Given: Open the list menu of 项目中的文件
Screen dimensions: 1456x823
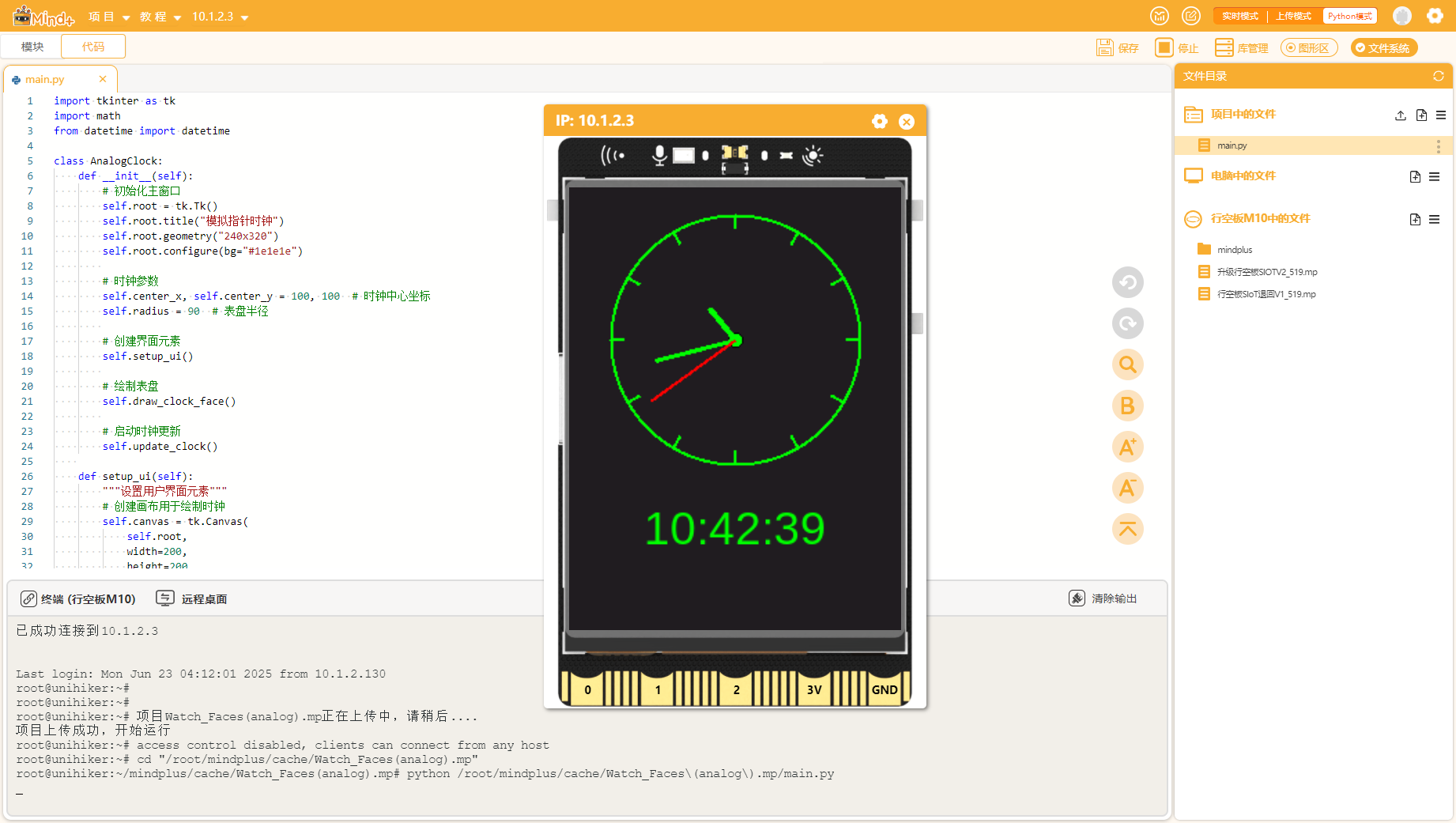Looking at the screenshot, I should tap(1441, 115).
